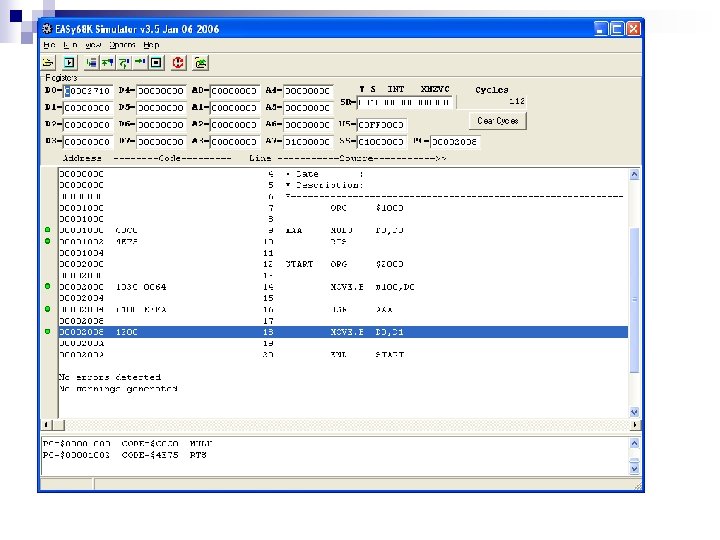Image resolution: width=720 pixels, height=540 pixels.
Task: Close the EASy68K Simulator window
Action: [x=633, y=29]
